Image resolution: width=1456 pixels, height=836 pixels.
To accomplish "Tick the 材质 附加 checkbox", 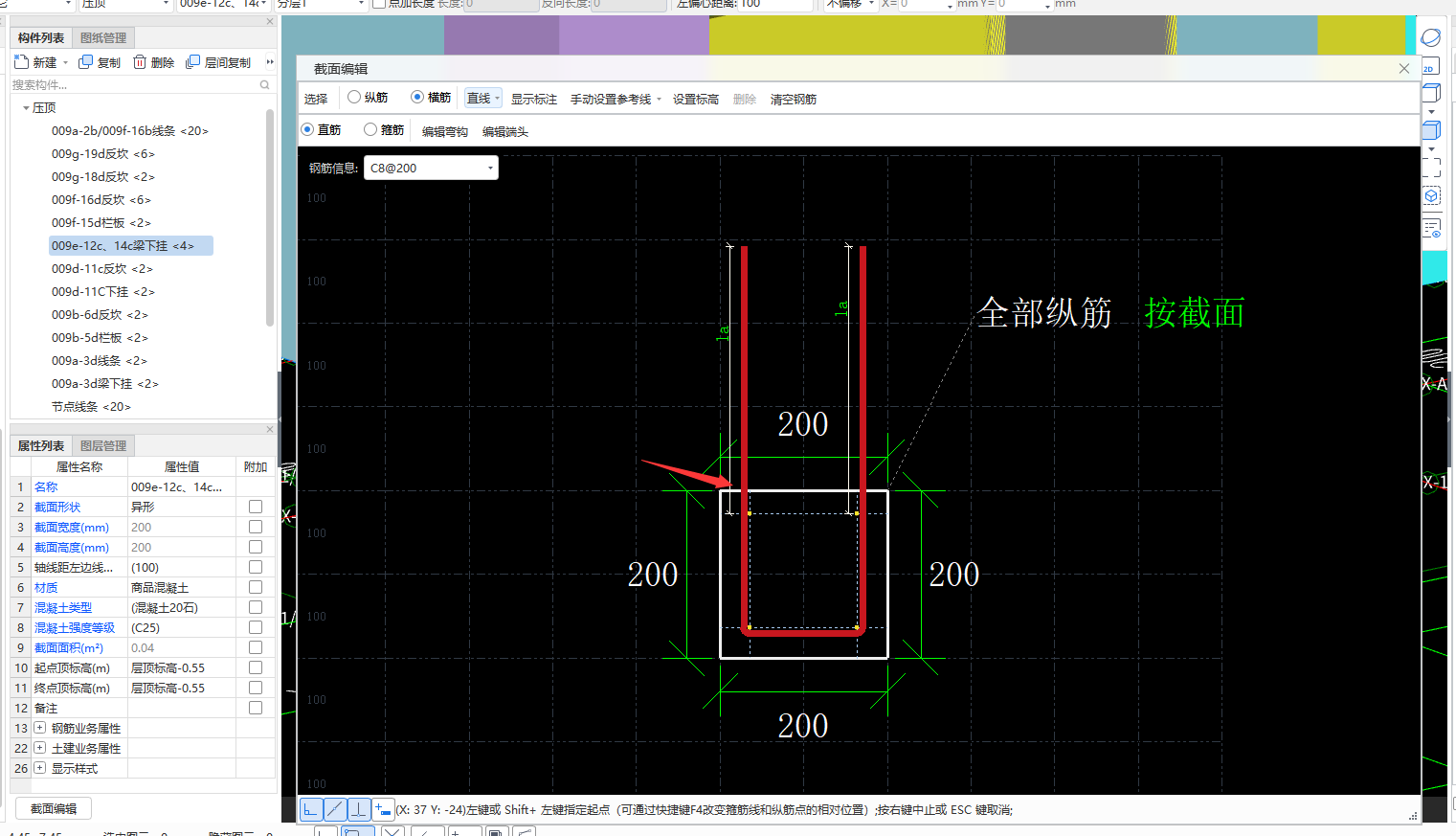I will pyautogui.click(x=256, y=587).
